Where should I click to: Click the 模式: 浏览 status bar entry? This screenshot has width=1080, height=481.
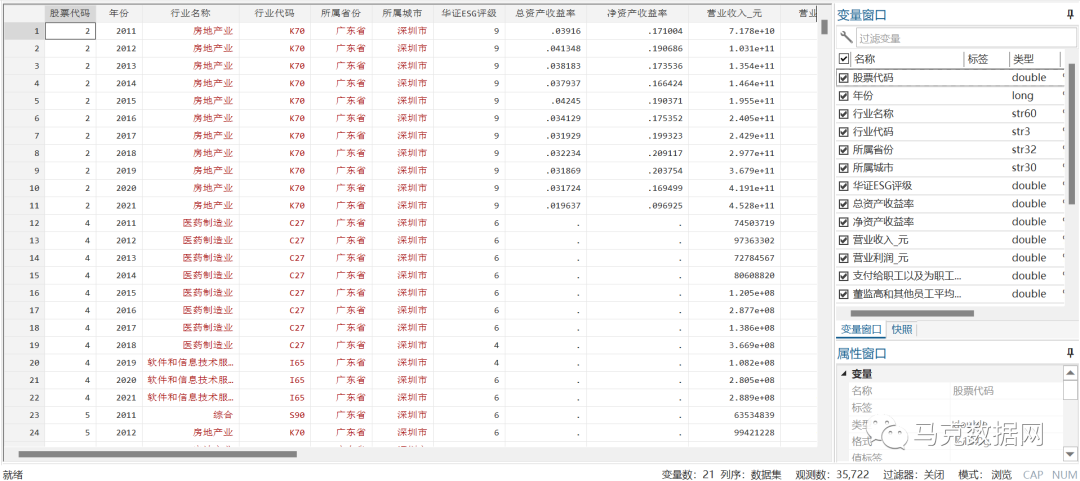985,475
